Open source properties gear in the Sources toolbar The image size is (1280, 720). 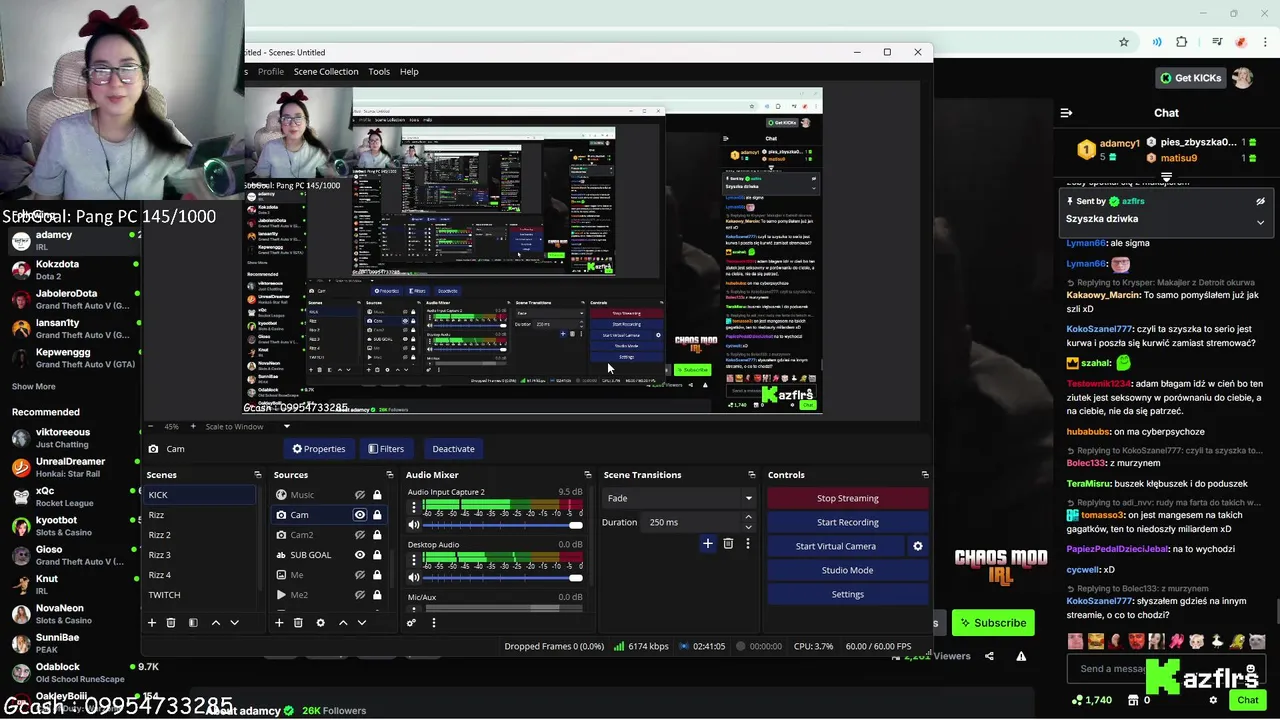[x=320, y=623]
